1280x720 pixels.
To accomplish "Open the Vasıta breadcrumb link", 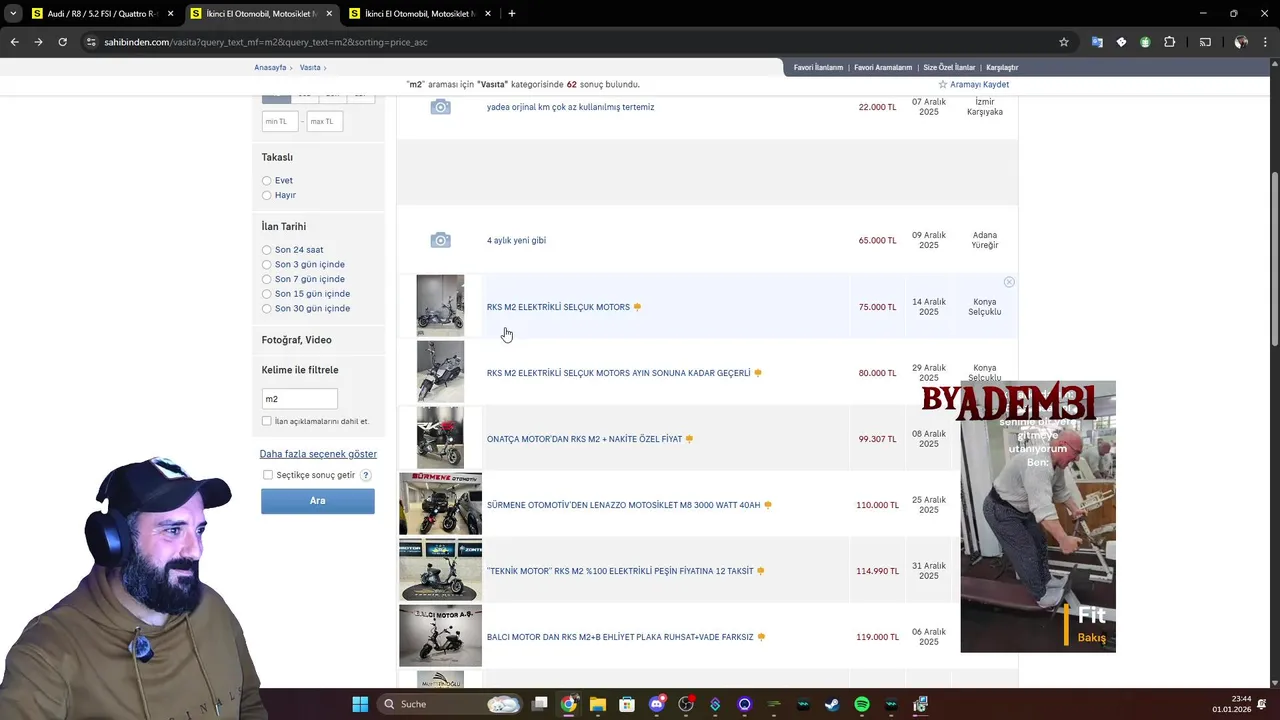I will tap(310, 67).
